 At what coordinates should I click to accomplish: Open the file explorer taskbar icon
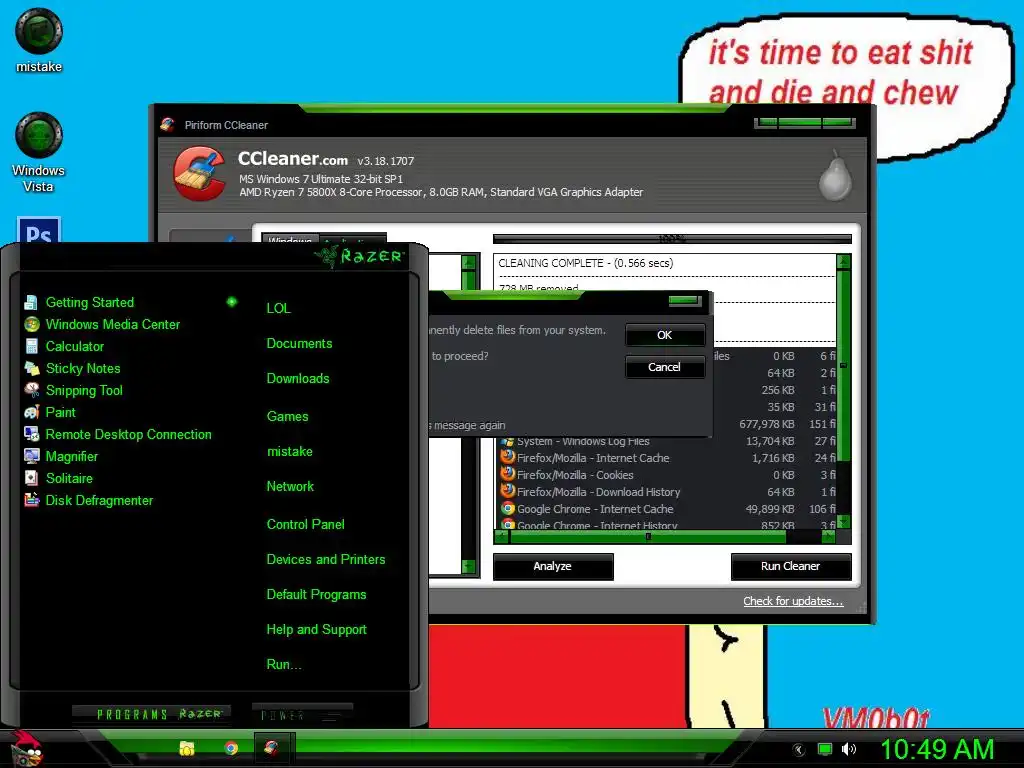[x=187, y=748]
